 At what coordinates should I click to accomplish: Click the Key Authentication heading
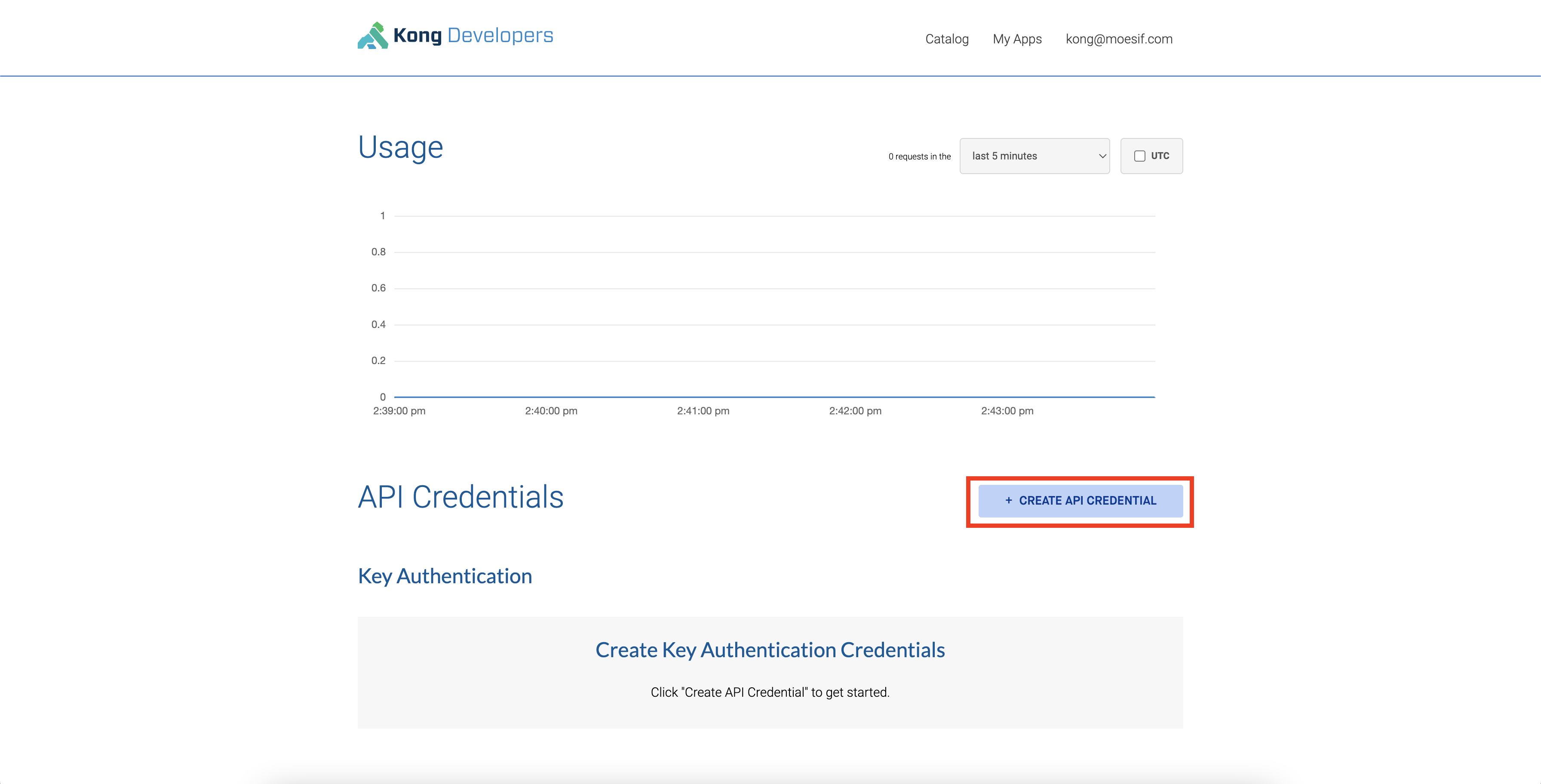point(445,576)
